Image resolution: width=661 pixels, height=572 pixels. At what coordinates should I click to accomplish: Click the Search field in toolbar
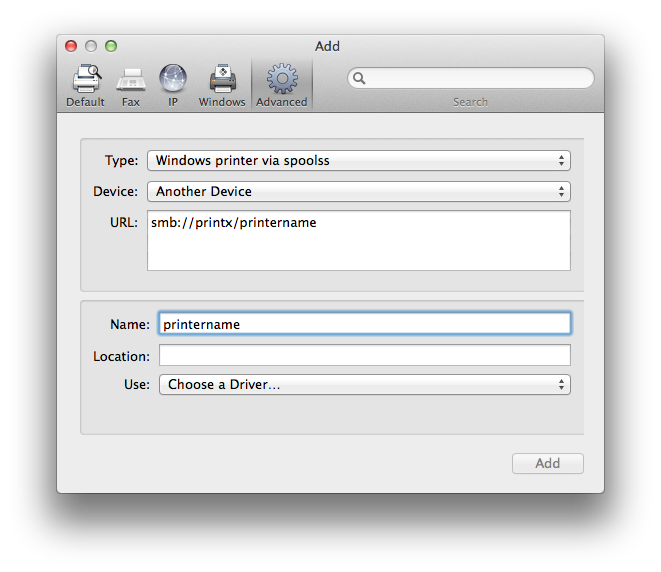coord(470,78)
